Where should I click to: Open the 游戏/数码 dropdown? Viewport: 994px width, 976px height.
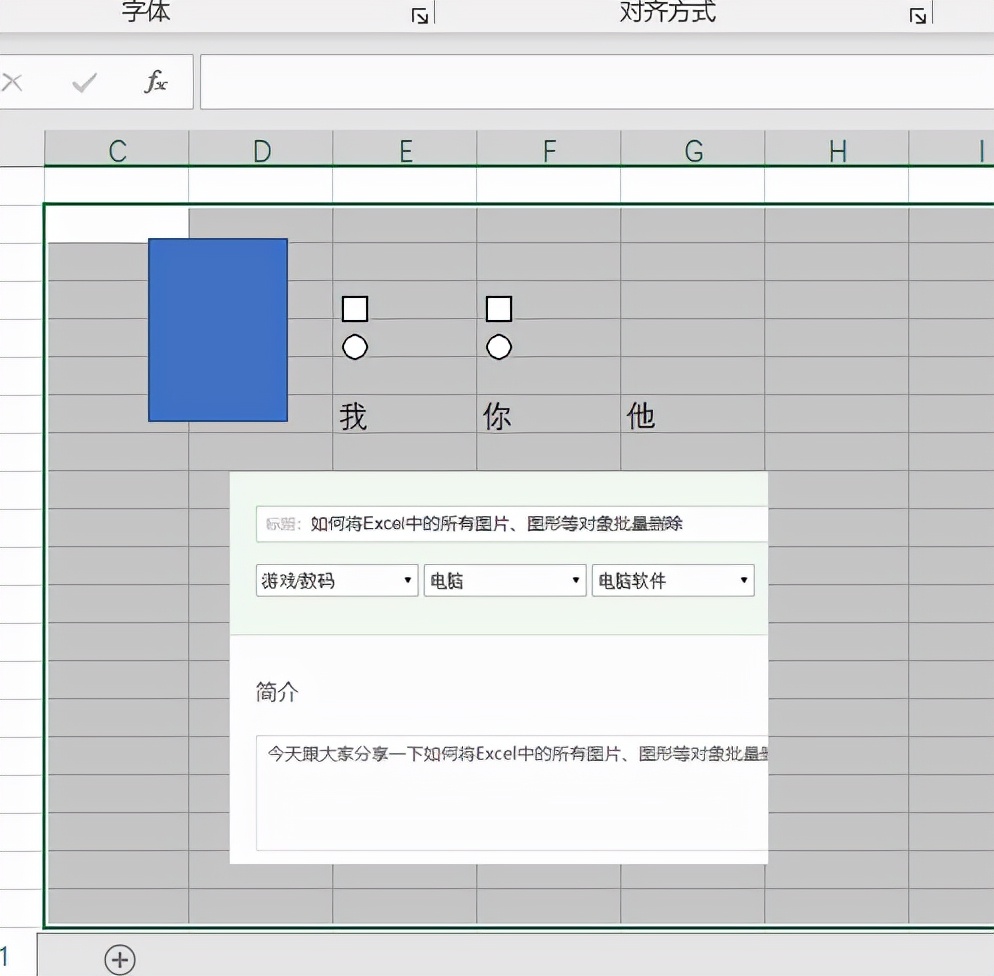(x=408, y=580)
